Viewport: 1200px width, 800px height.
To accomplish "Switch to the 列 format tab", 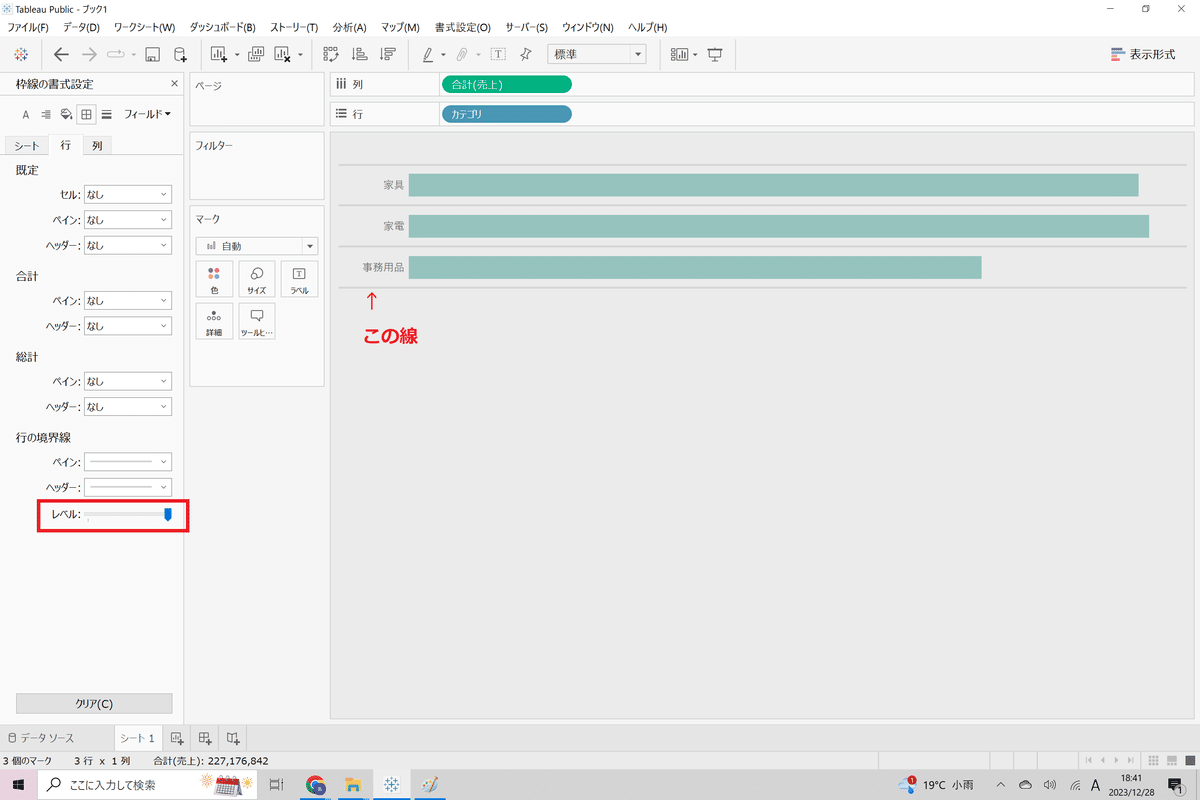I will [97, 146].
